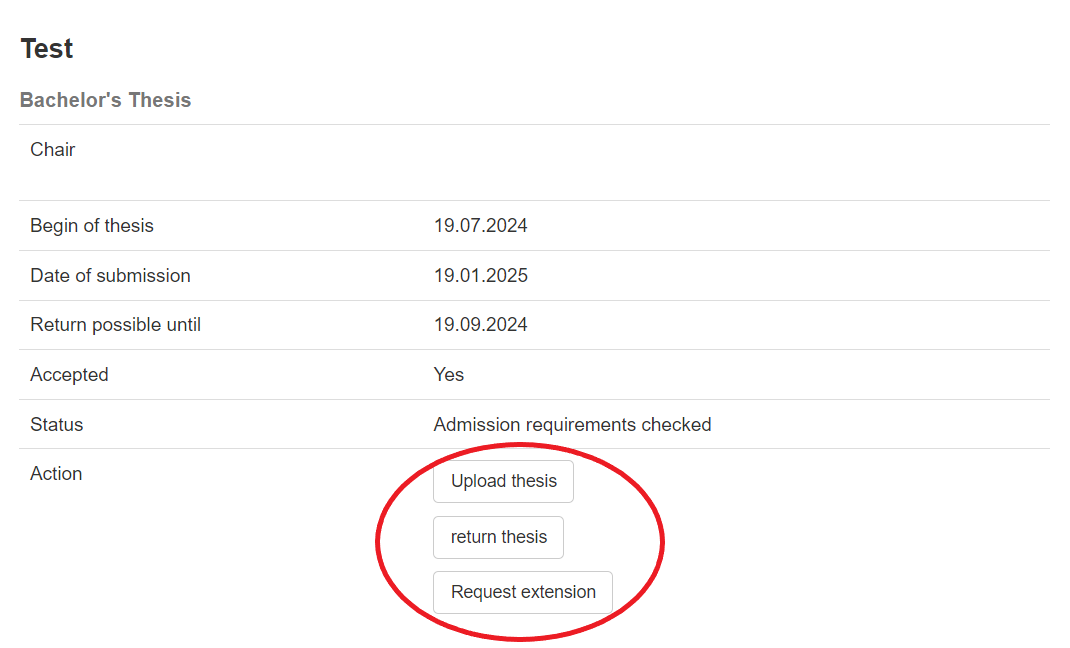Select the Action row label
This screenshot has width=1070, height=648.
[x=56, y=474]
